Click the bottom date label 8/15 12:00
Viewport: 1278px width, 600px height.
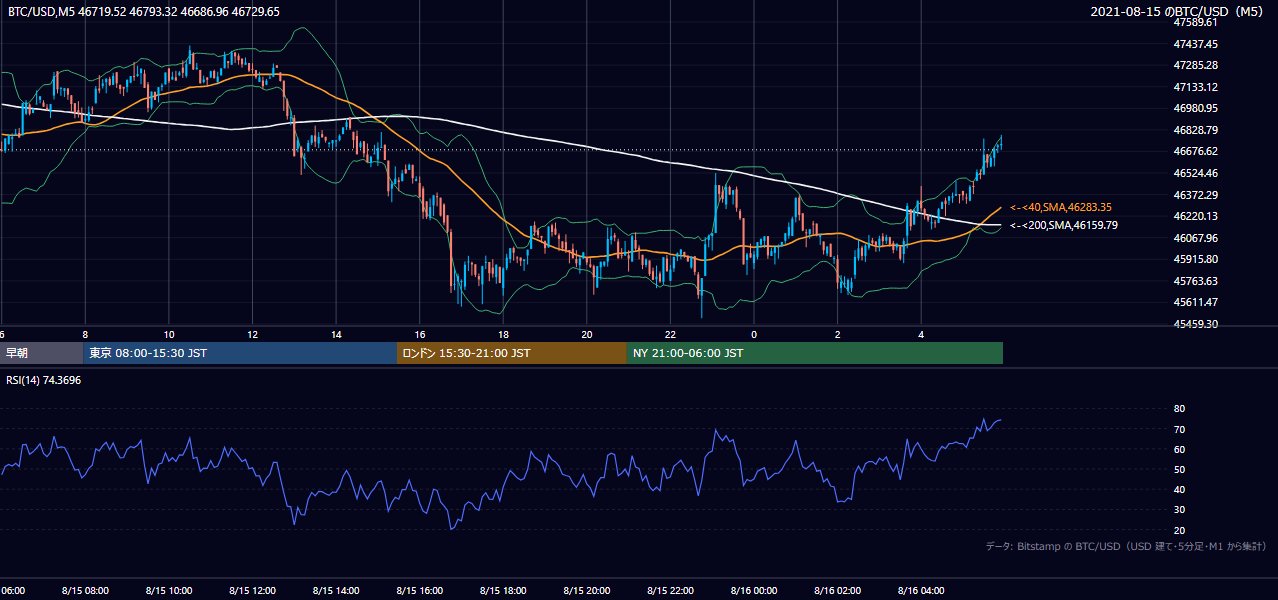pos(252,591)
